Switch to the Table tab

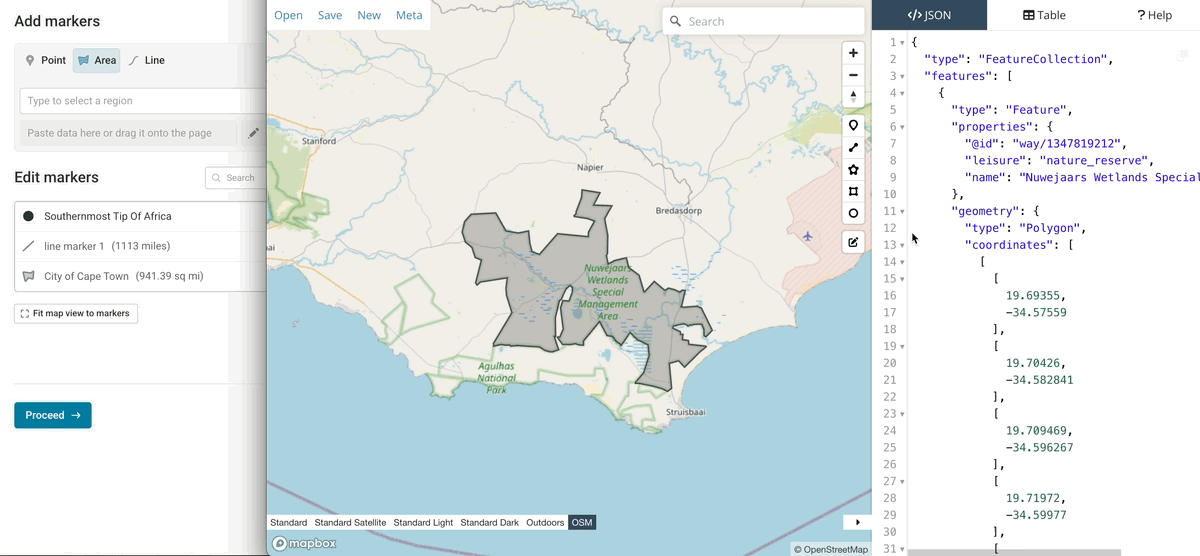[1044, 15]
